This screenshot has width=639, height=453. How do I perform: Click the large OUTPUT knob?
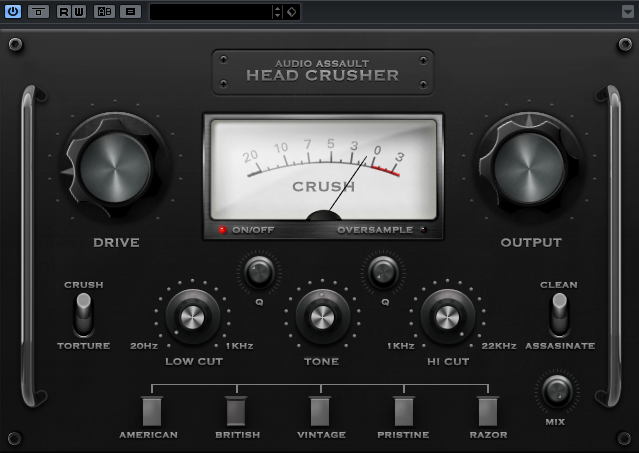pos(529,167)
